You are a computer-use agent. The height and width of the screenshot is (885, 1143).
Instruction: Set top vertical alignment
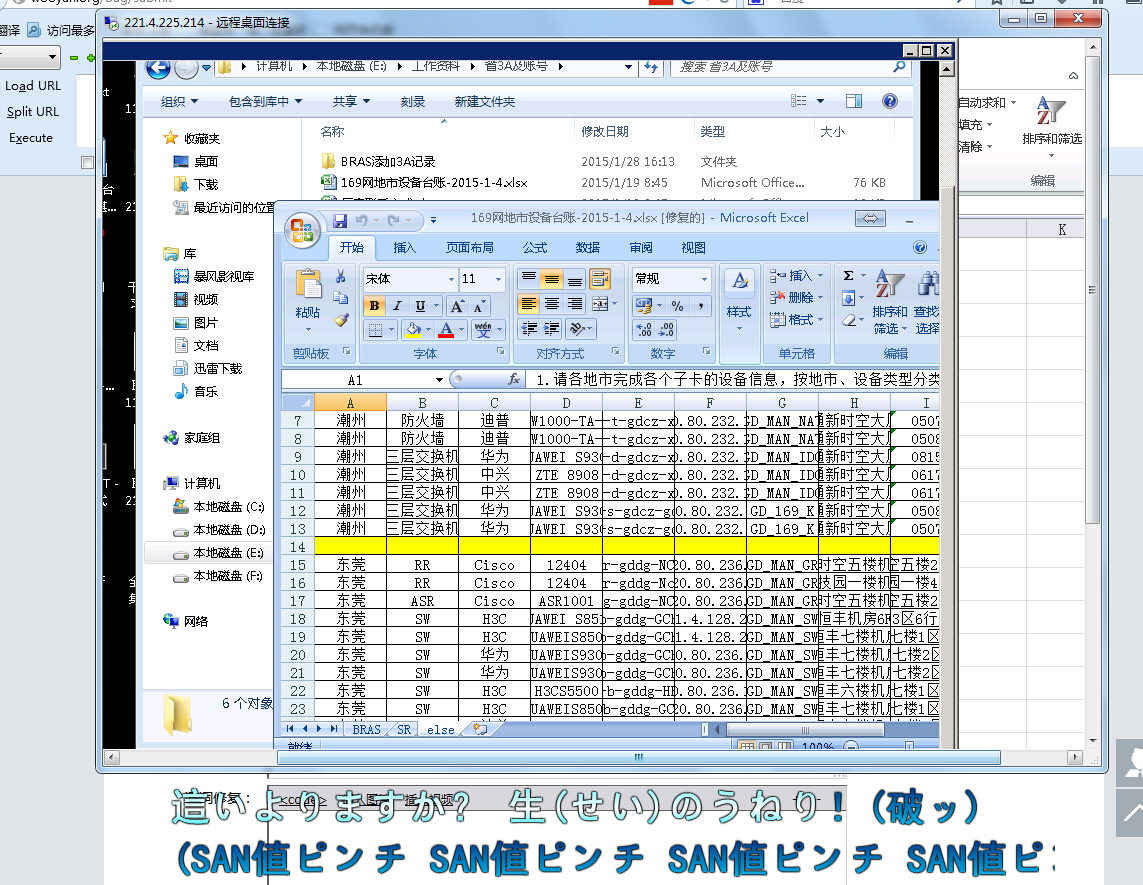pyautogui.click(x=528, y=278)
